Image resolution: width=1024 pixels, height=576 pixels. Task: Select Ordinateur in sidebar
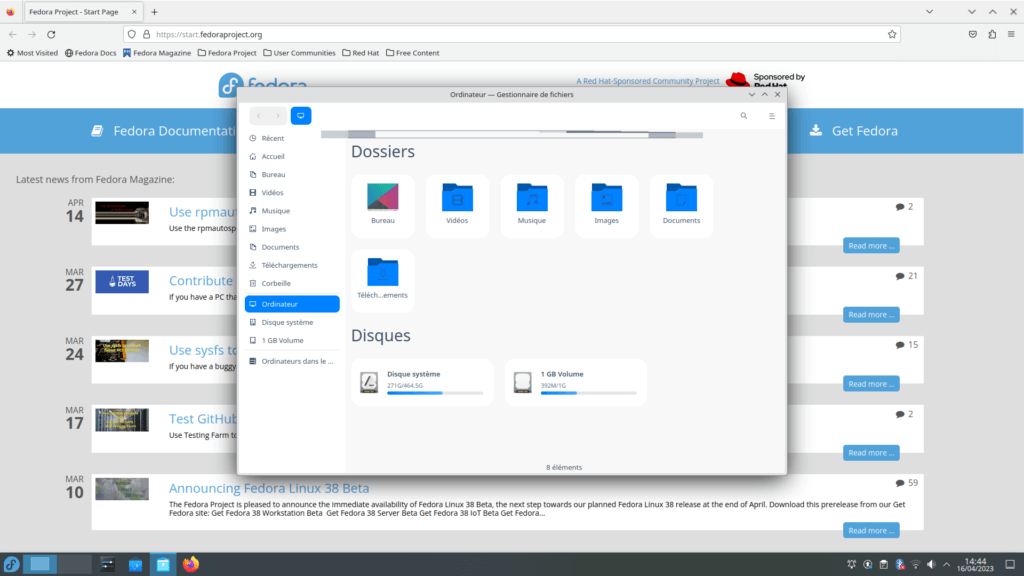point(292,304)
